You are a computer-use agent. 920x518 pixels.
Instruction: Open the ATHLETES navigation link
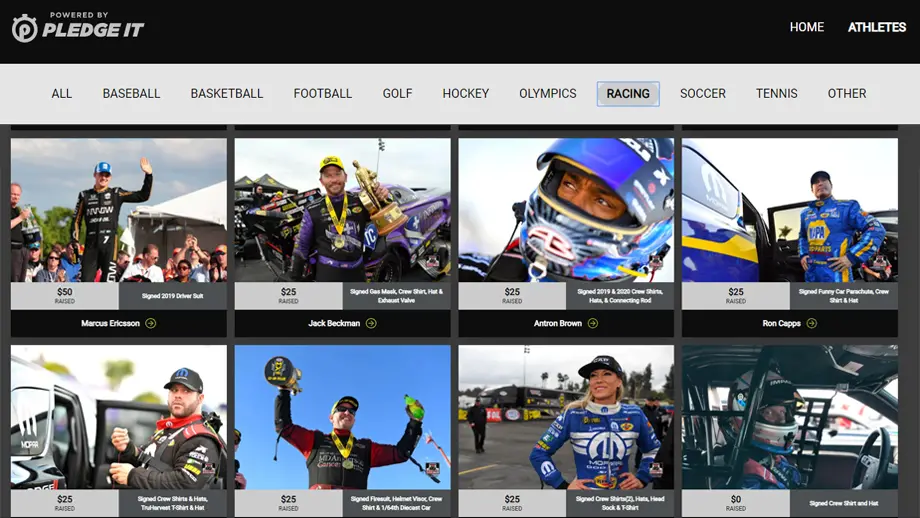876,27
